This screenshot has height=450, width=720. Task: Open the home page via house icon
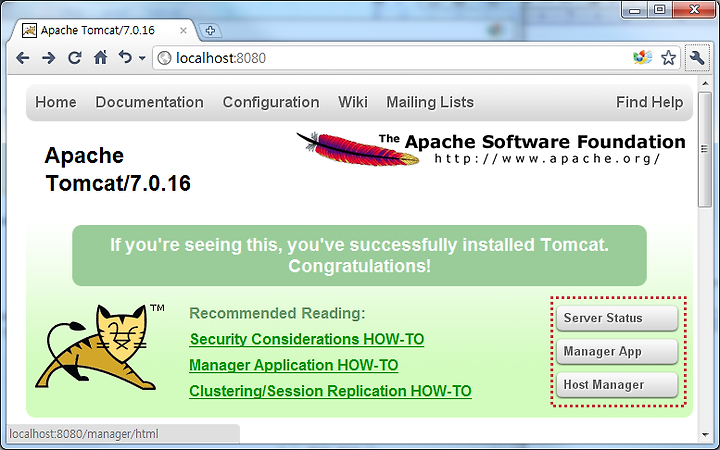(x=100, y=57)
